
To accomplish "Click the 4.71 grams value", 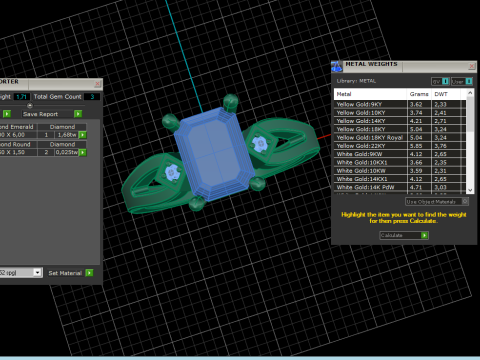I will point(416,187).
